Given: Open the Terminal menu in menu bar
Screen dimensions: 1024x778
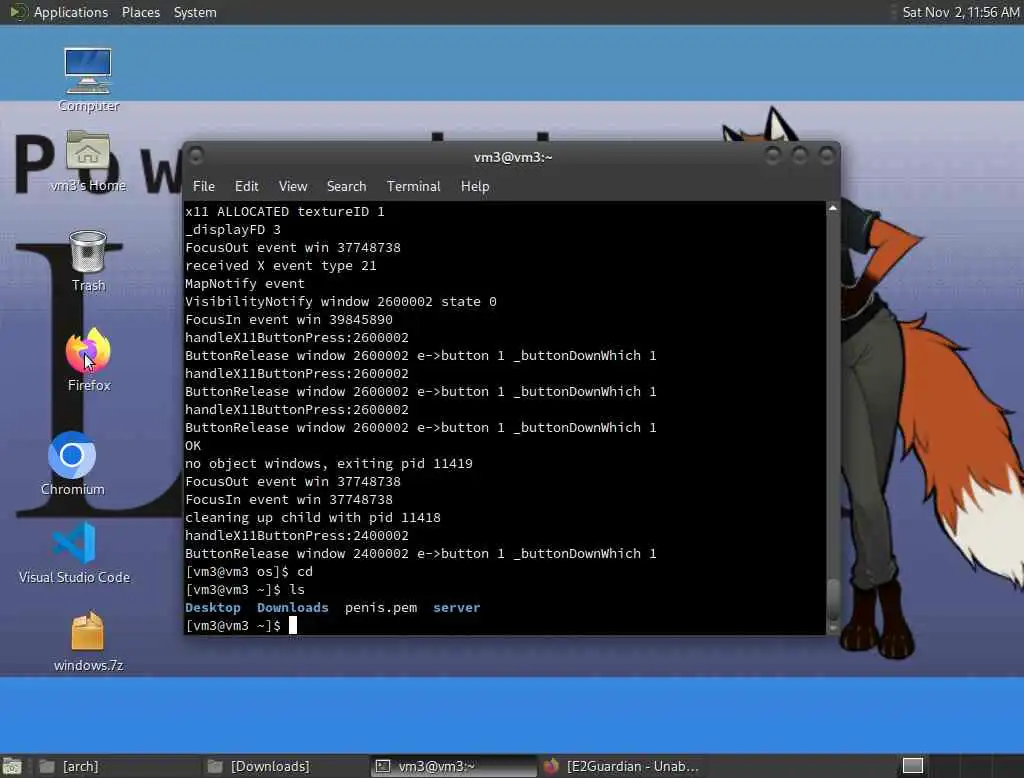Looking at the screenshot, I should click(413, 186).
